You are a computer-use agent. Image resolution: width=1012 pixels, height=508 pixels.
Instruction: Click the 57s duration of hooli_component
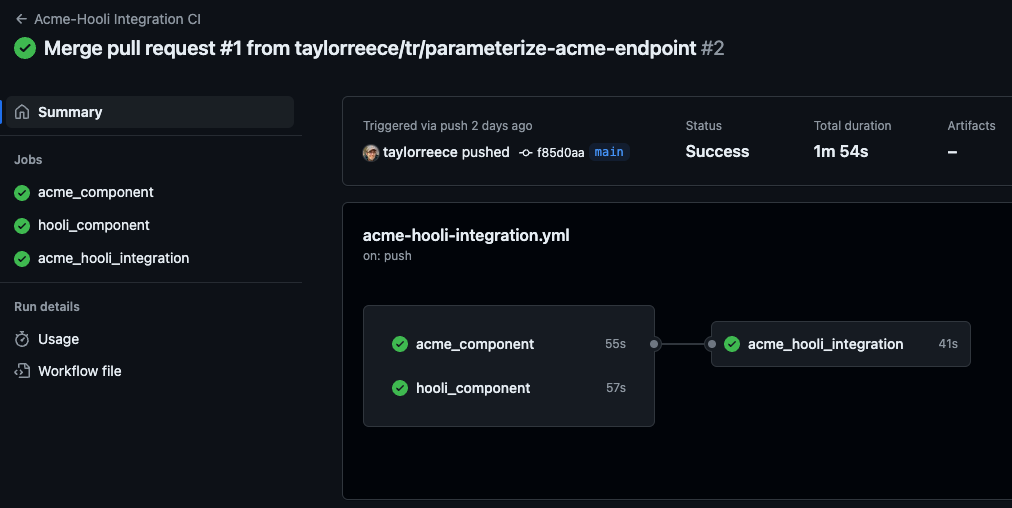pyautogui.click(x=616, y=388)
